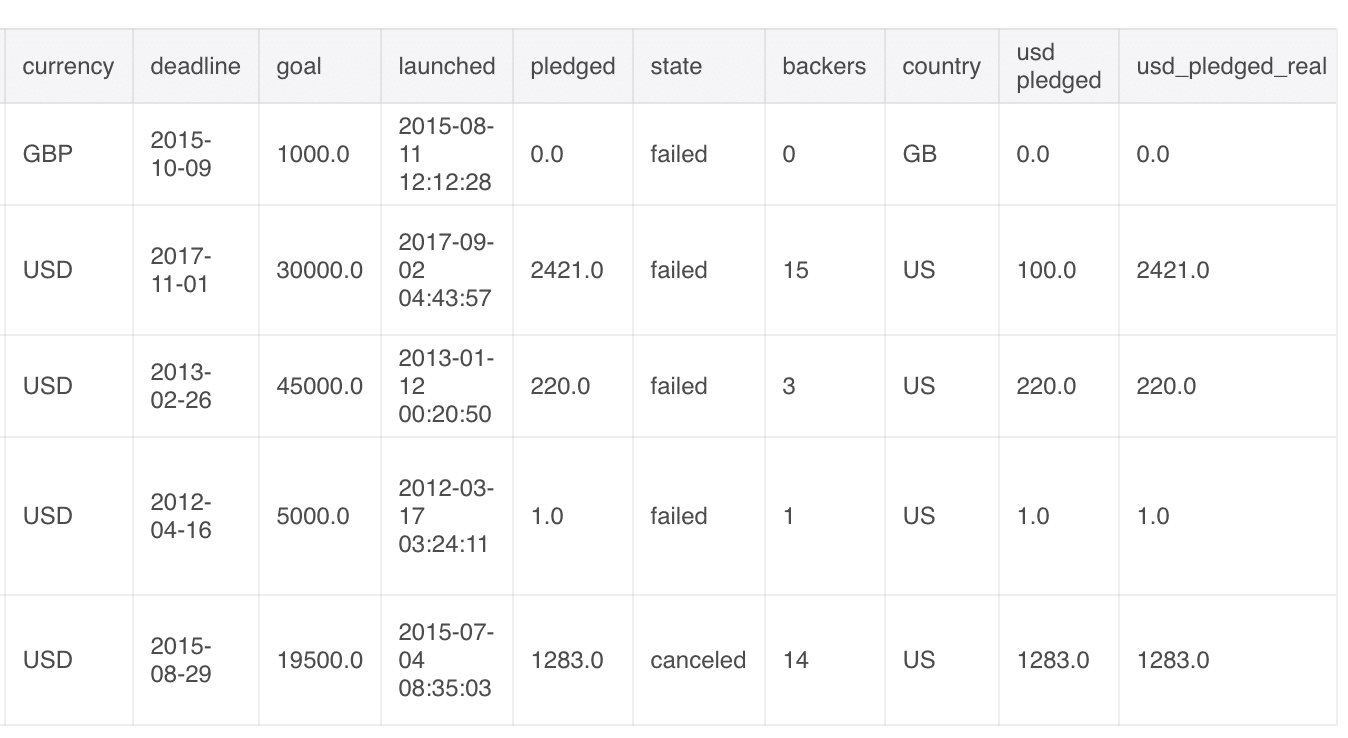Viewport: 1348px width, 738px height.
Task: Click the country column header
Action: [941, 66]
